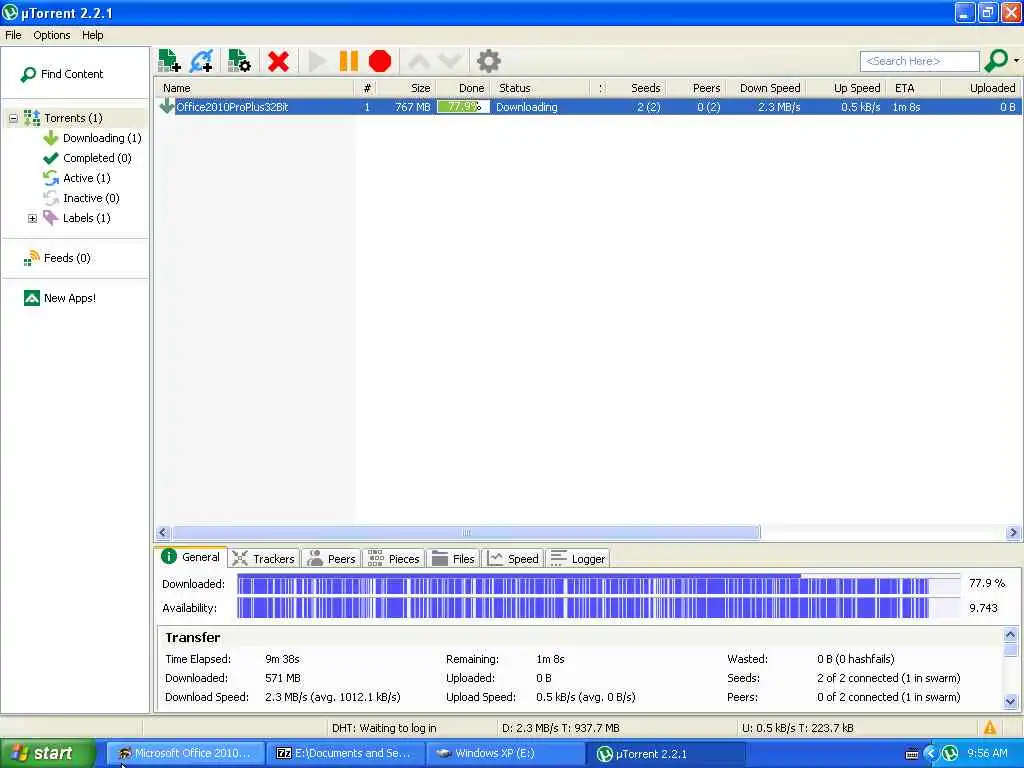The width and height of the screenshot is (1024, 768).
Task: Sort by the Up Speed column header
Action: (x=845, y=88)
